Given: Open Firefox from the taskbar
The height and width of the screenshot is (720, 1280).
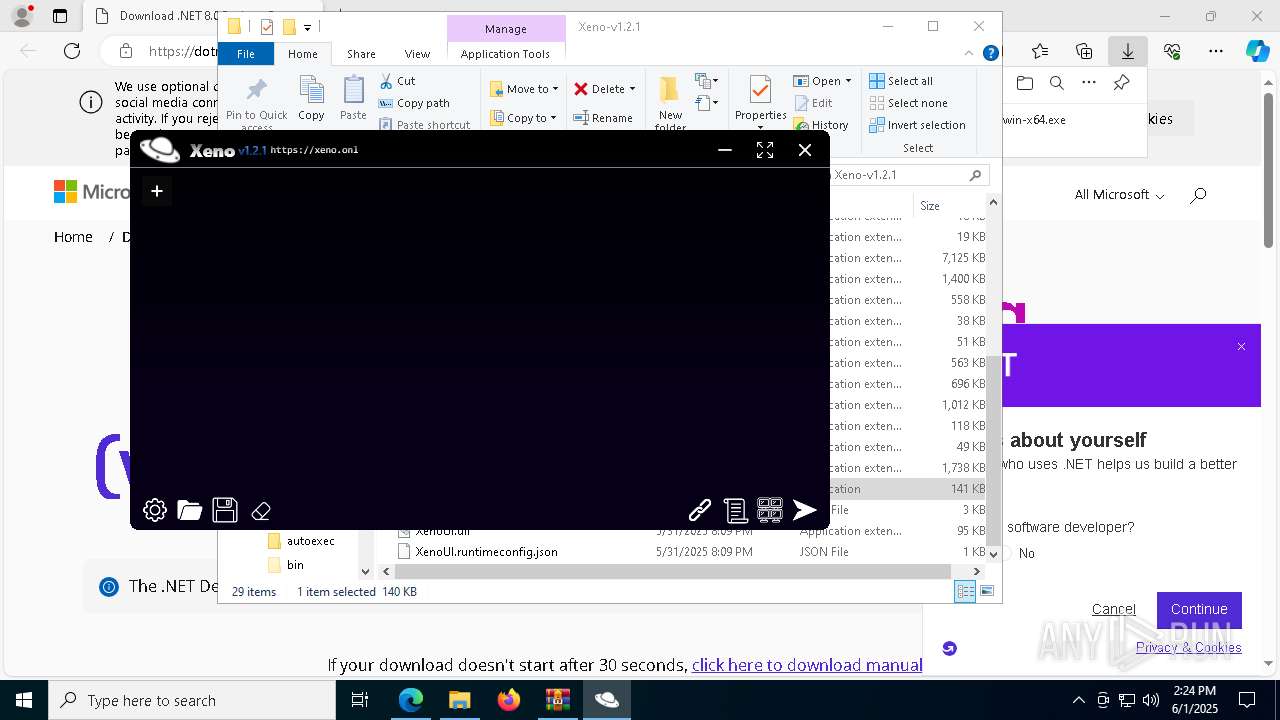Looking at the screenshot, I should click(x=509, y=700).
